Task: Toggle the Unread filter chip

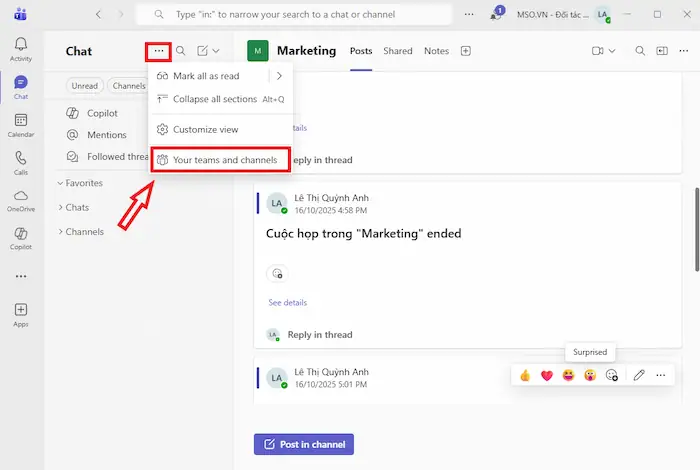Action: pyautogui.click(x=84, y=86)
